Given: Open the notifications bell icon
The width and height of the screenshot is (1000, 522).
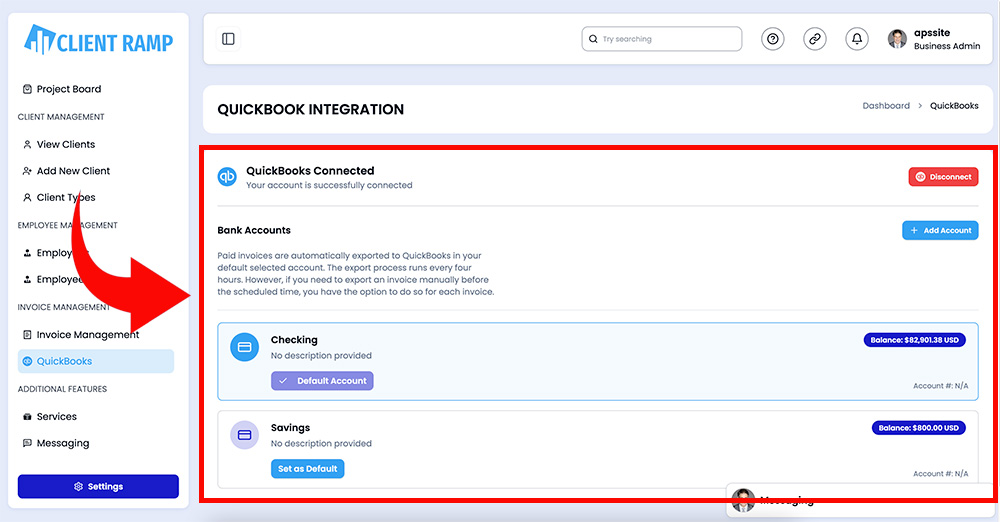Looking at the screenshot, I should pos(857,39).
